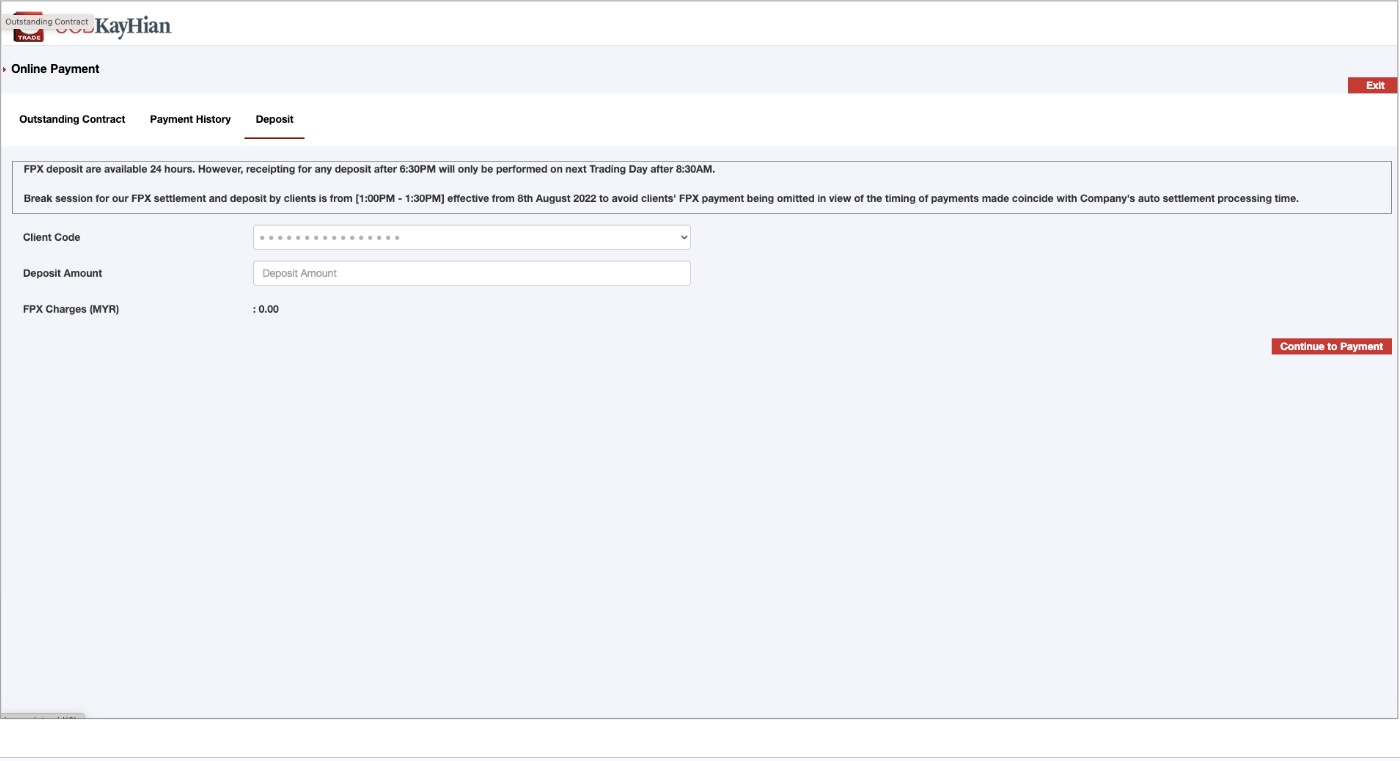Click the Online Payment heading

coord(55,69)
